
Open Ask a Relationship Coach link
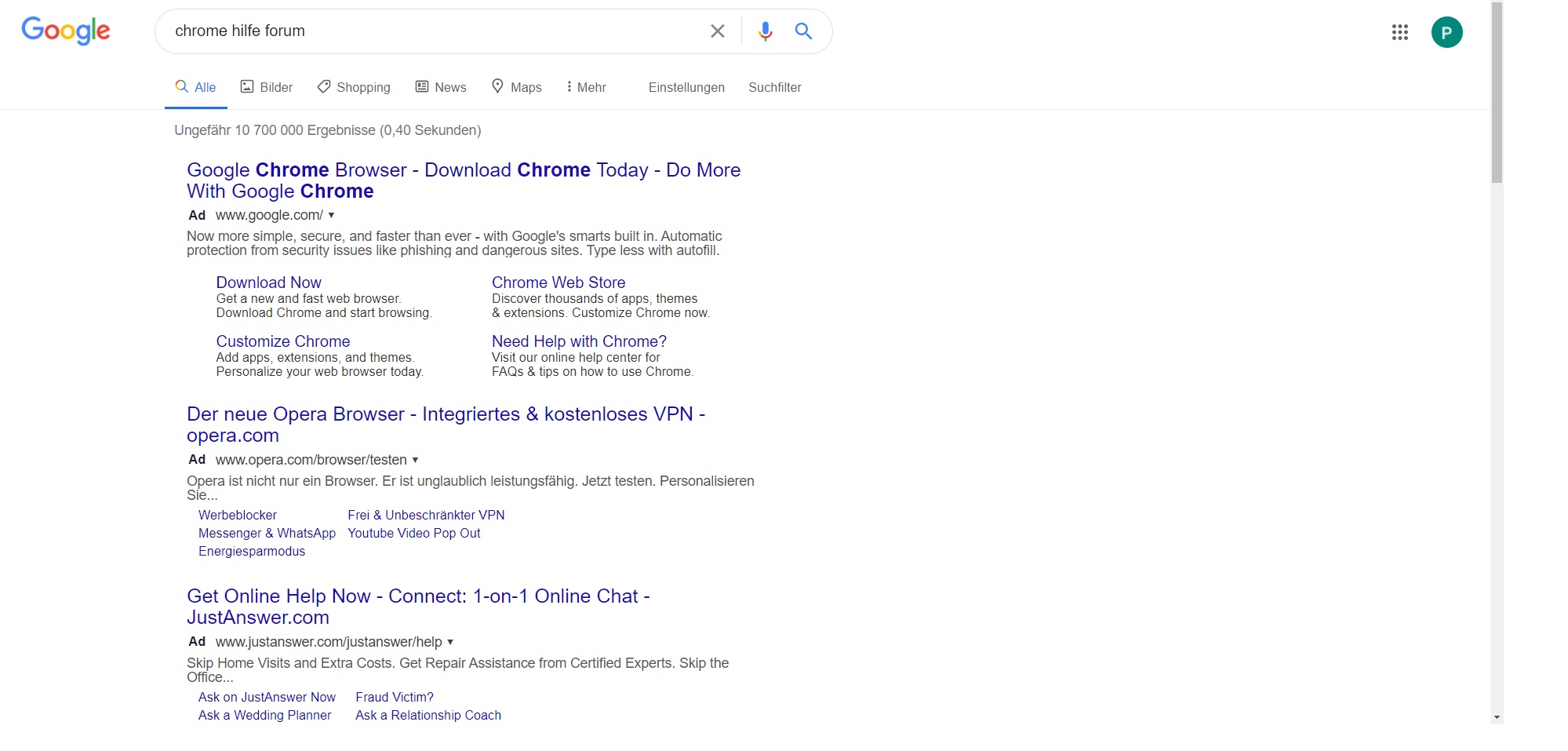tap(428, 715)
